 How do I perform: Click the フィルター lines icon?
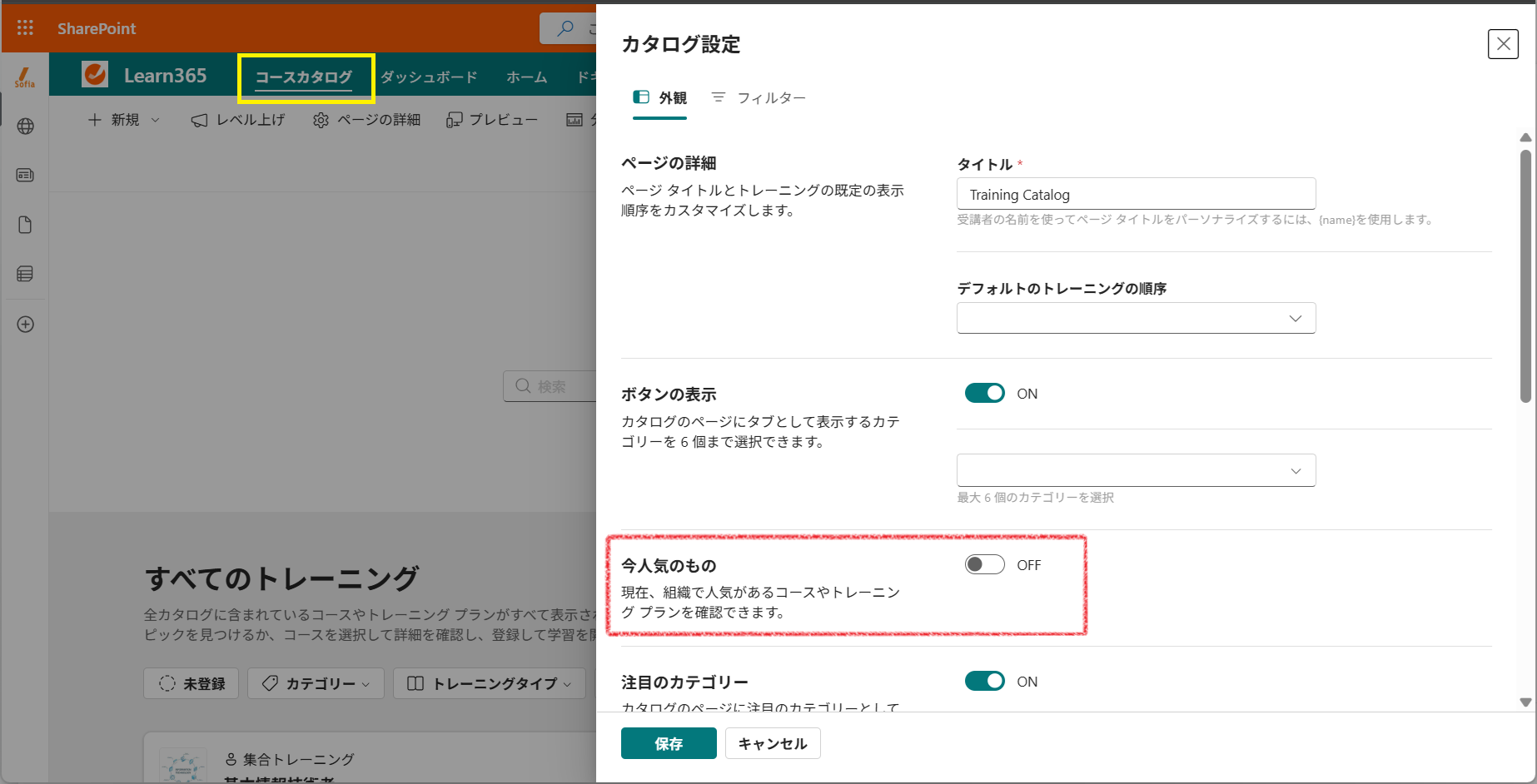pyautogui.click(x=719, y=97)
